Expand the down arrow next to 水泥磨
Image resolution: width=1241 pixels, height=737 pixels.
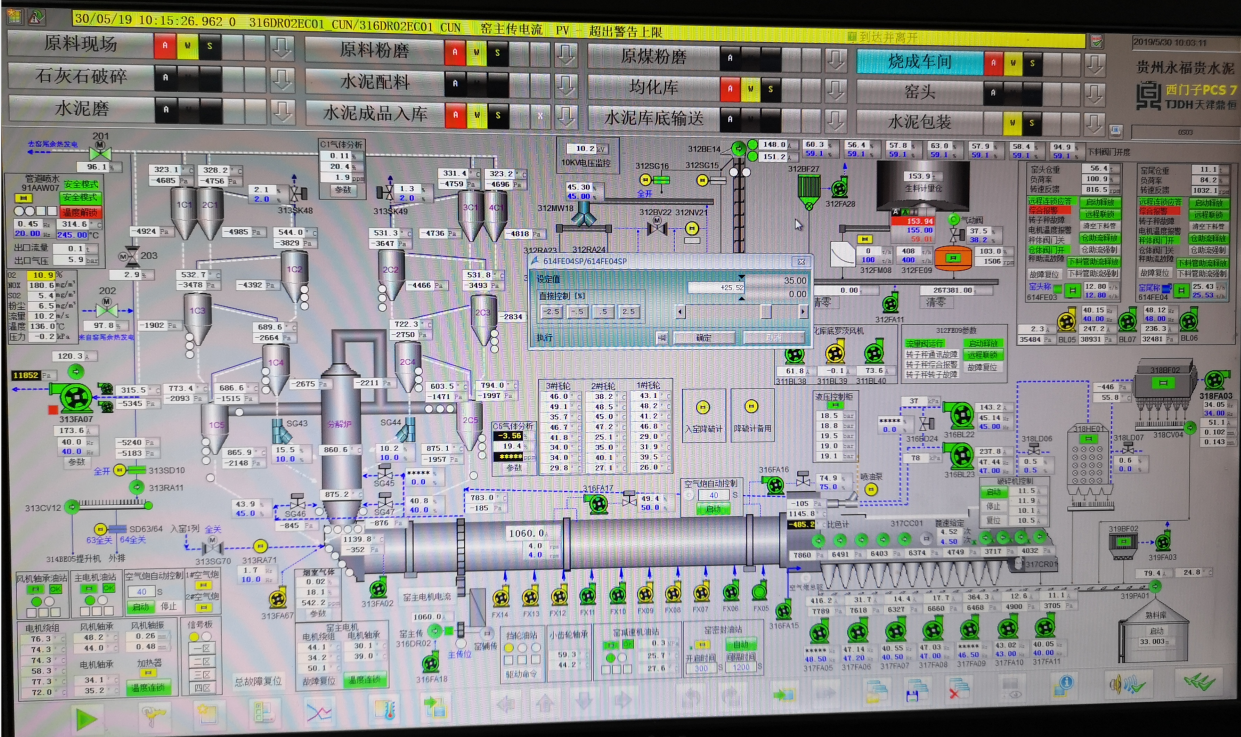coord(282,109)
